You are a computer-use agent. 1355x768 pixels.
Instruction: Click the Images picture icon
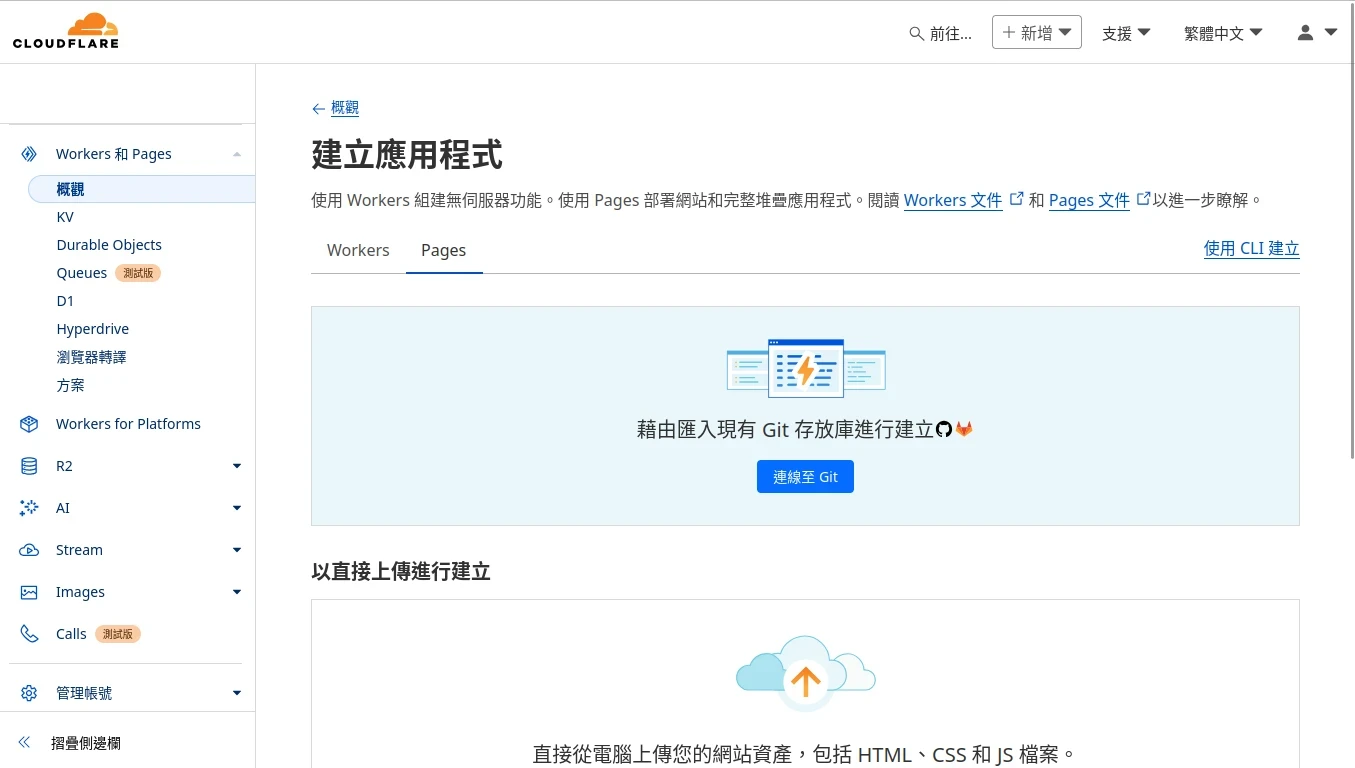tap(29, 592)
